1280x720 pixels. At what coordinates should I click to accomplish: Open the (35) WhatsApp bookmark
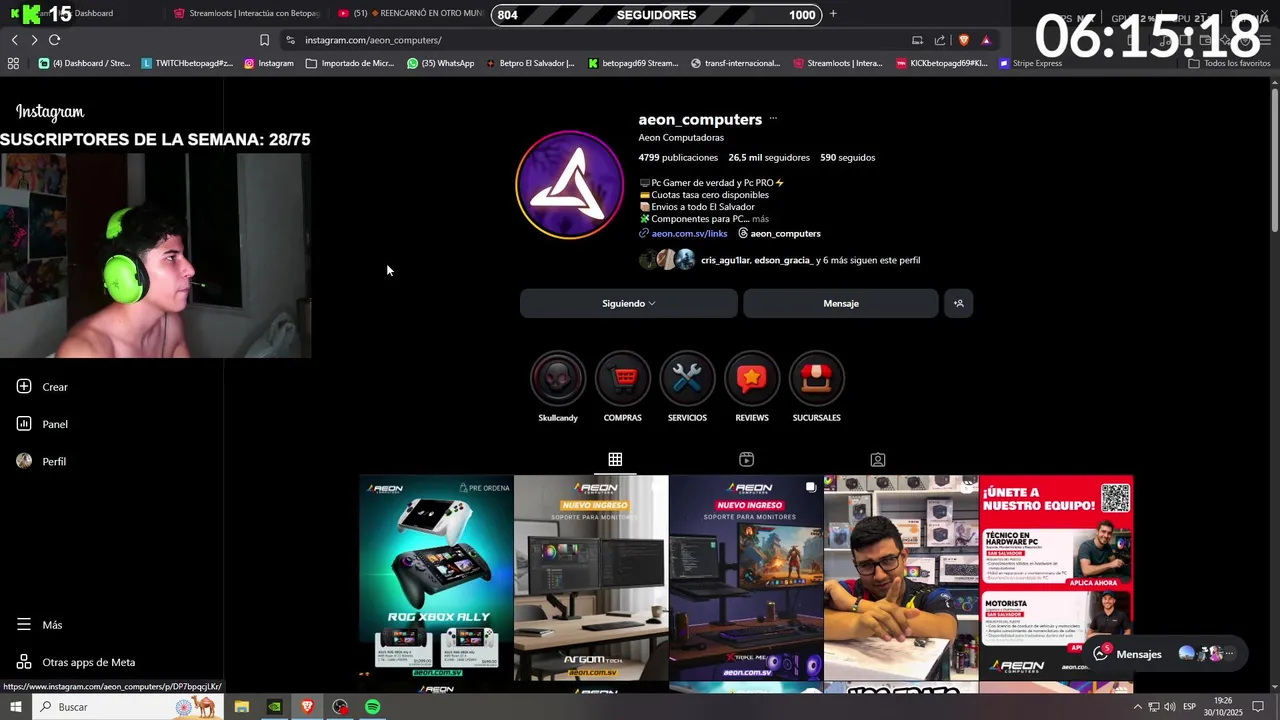click(x=441, y=63)
